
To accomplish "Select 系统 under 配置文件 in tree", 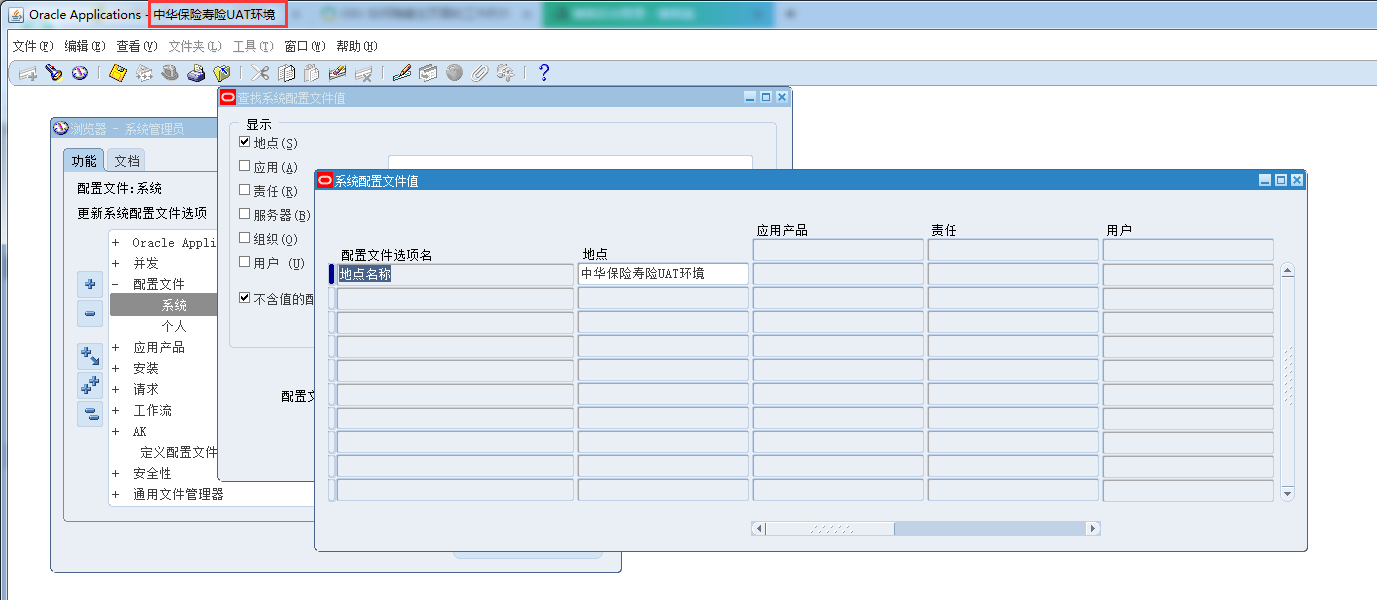I will (174, 305).
